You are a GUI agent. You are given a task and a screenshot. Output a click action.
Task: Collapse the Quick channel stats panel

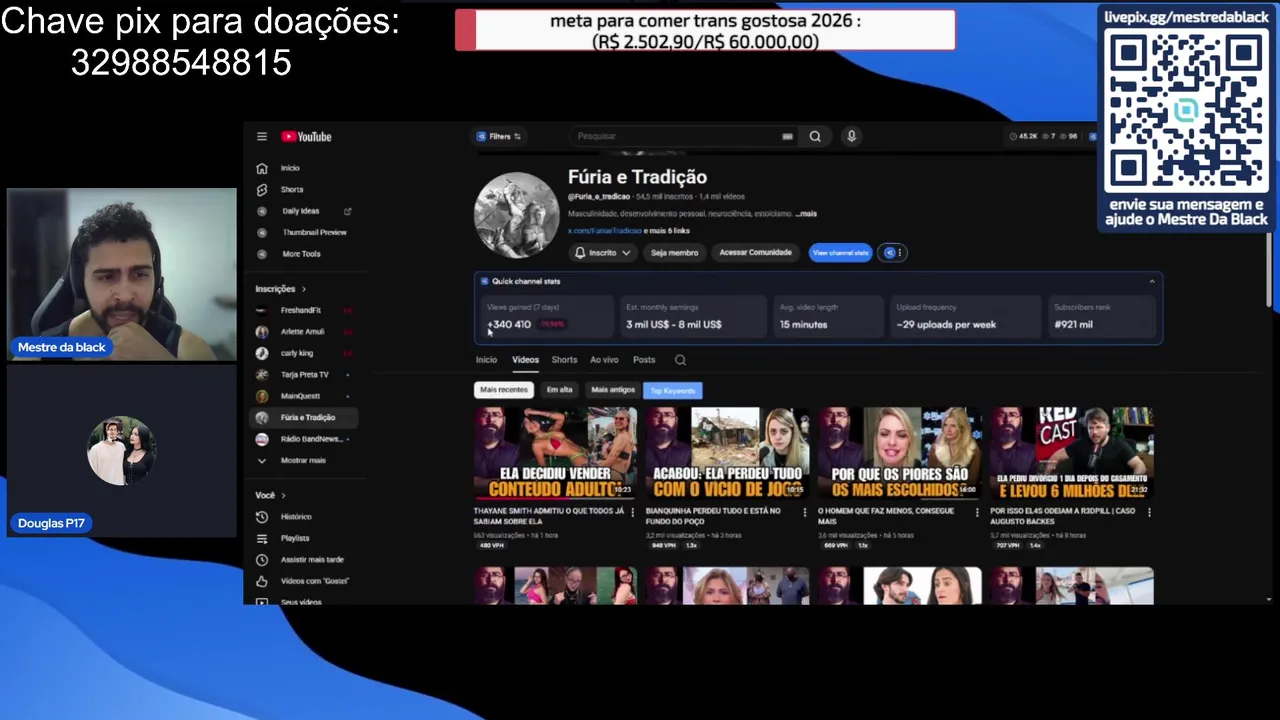1152,282
